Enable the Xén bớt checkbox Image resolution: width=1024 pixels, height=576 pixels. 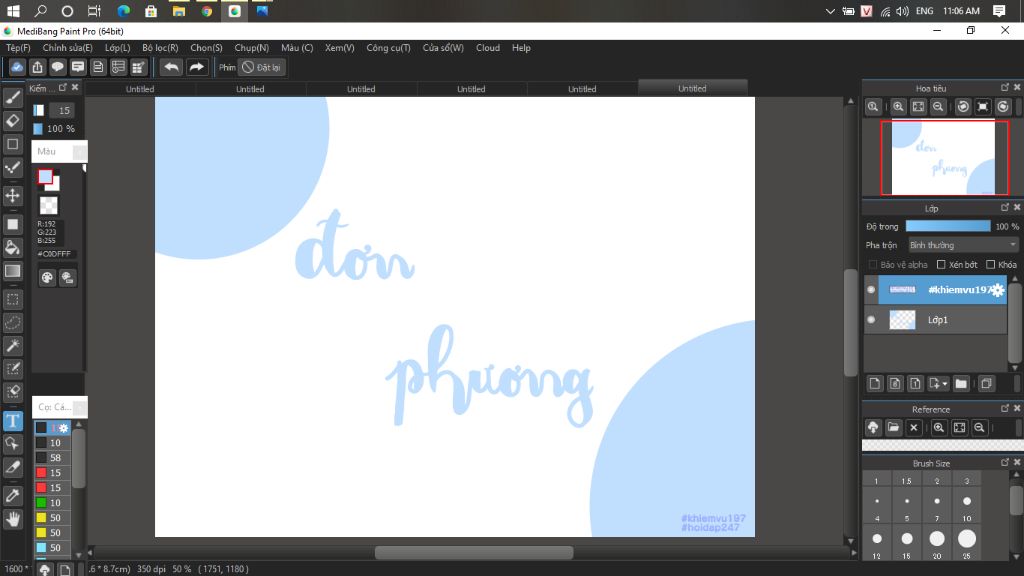click(941, 264)
